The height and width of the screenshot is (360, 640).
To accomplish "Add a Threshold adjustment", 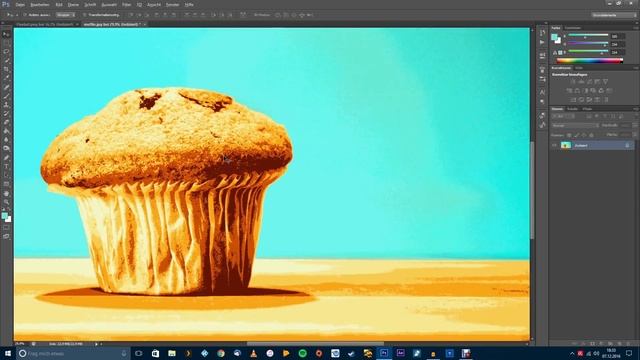I will 589,100.
